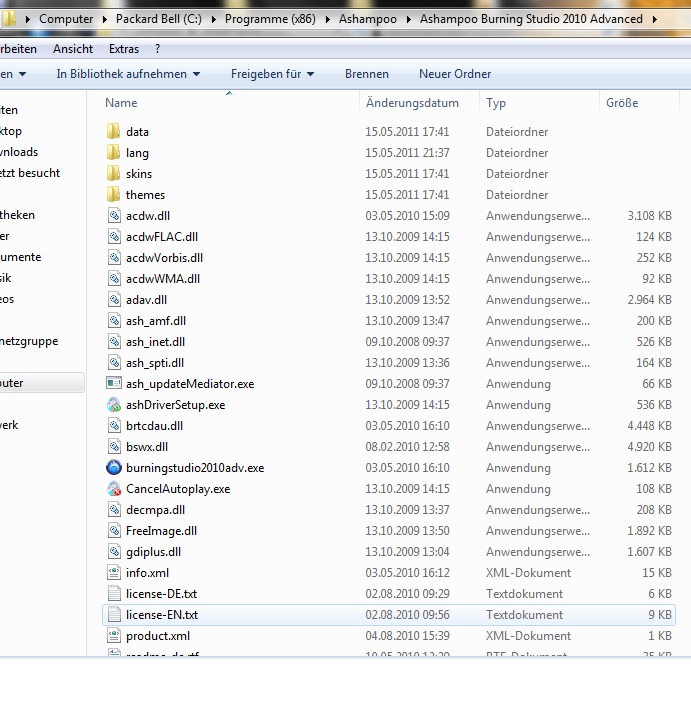The image size is (691, 725).
Task: Expand the 'In Bibliothek aufnehmen' dropdown
Action: pos(128,74)
